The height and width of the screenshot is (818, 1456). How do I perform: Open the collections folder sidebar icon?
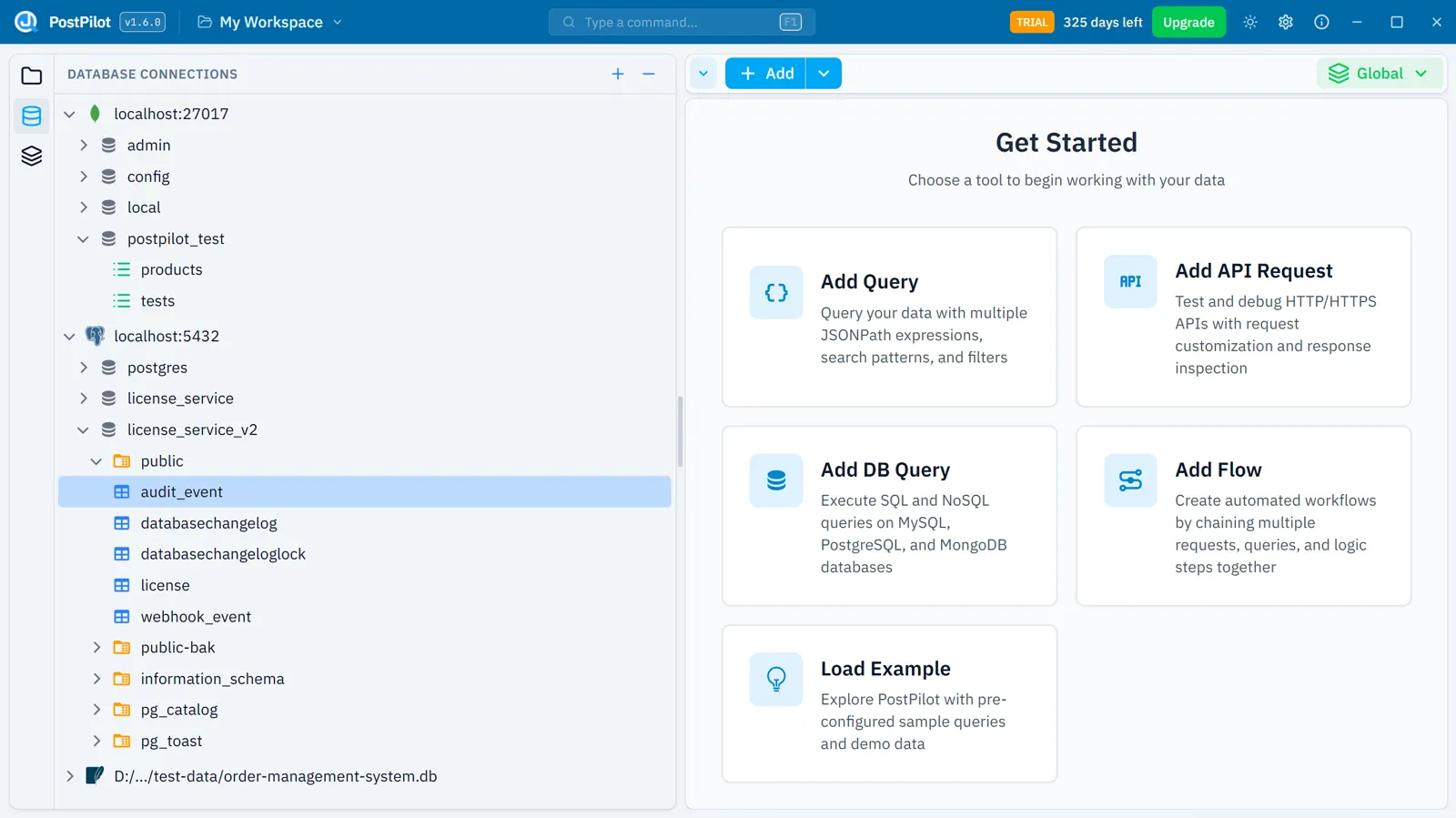coord(32,76)
